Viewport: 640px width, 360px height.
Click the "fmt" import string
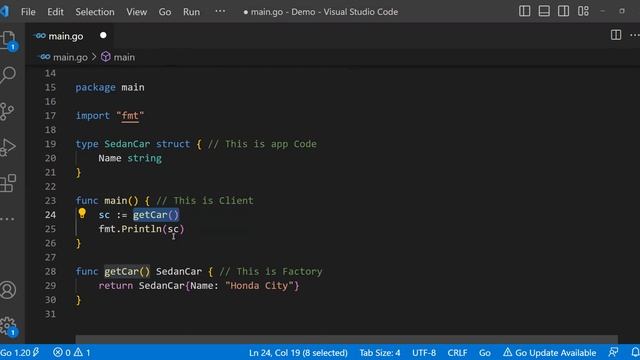click(x=130, y=116)
